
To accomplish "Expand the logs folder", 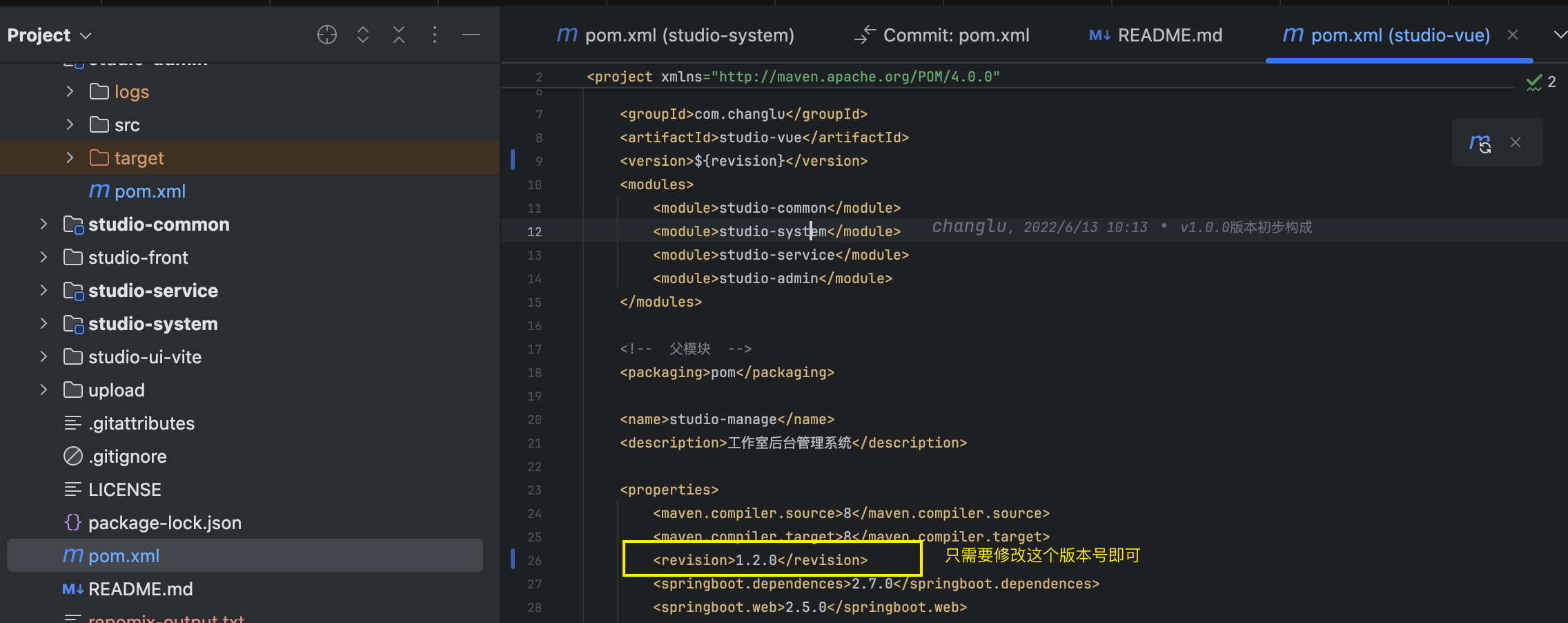I will coord(70,91).
